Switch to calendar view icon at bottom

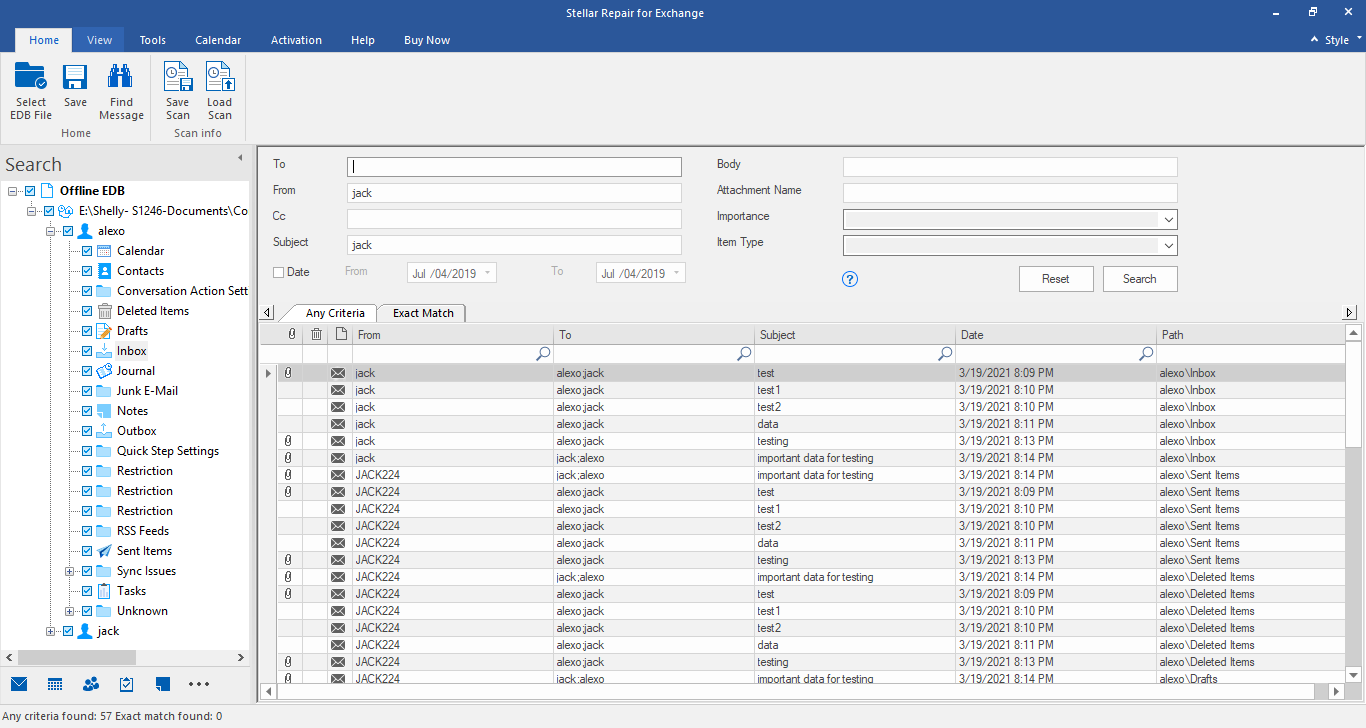coord(55,684)
